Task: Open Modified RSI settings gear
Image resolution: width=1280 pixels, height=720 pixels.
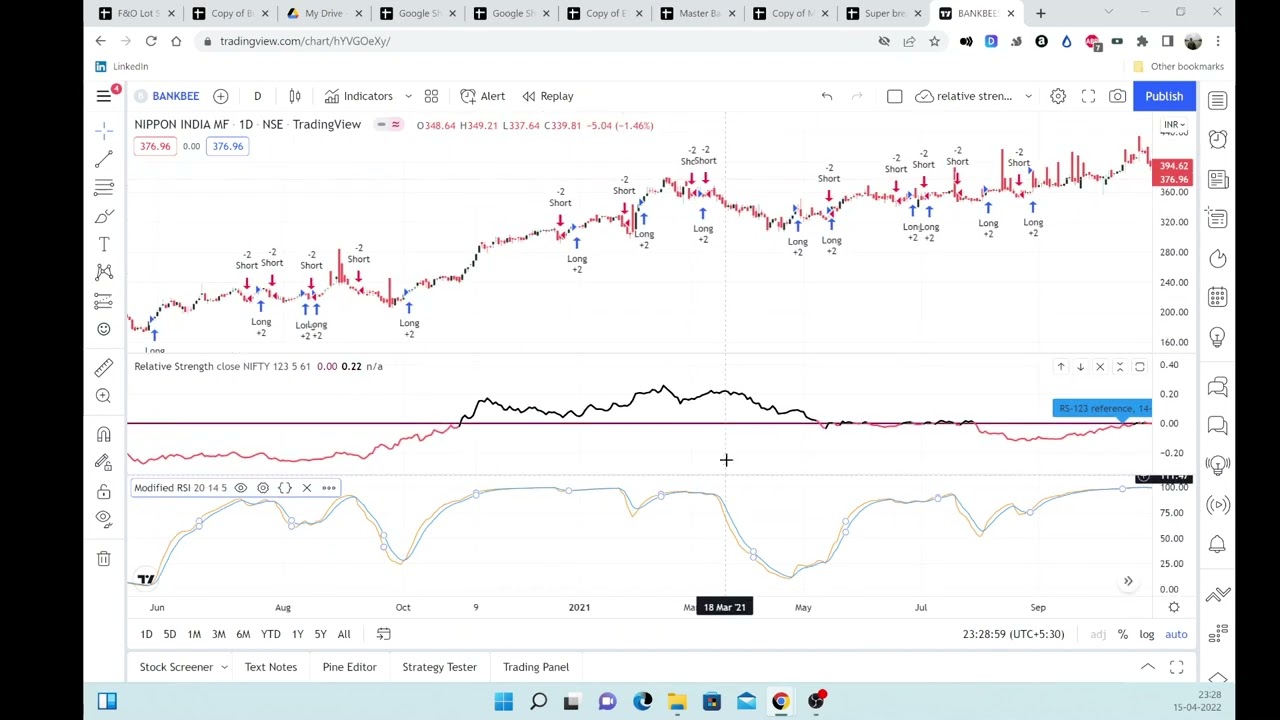Action: click(x=263, y=488)
